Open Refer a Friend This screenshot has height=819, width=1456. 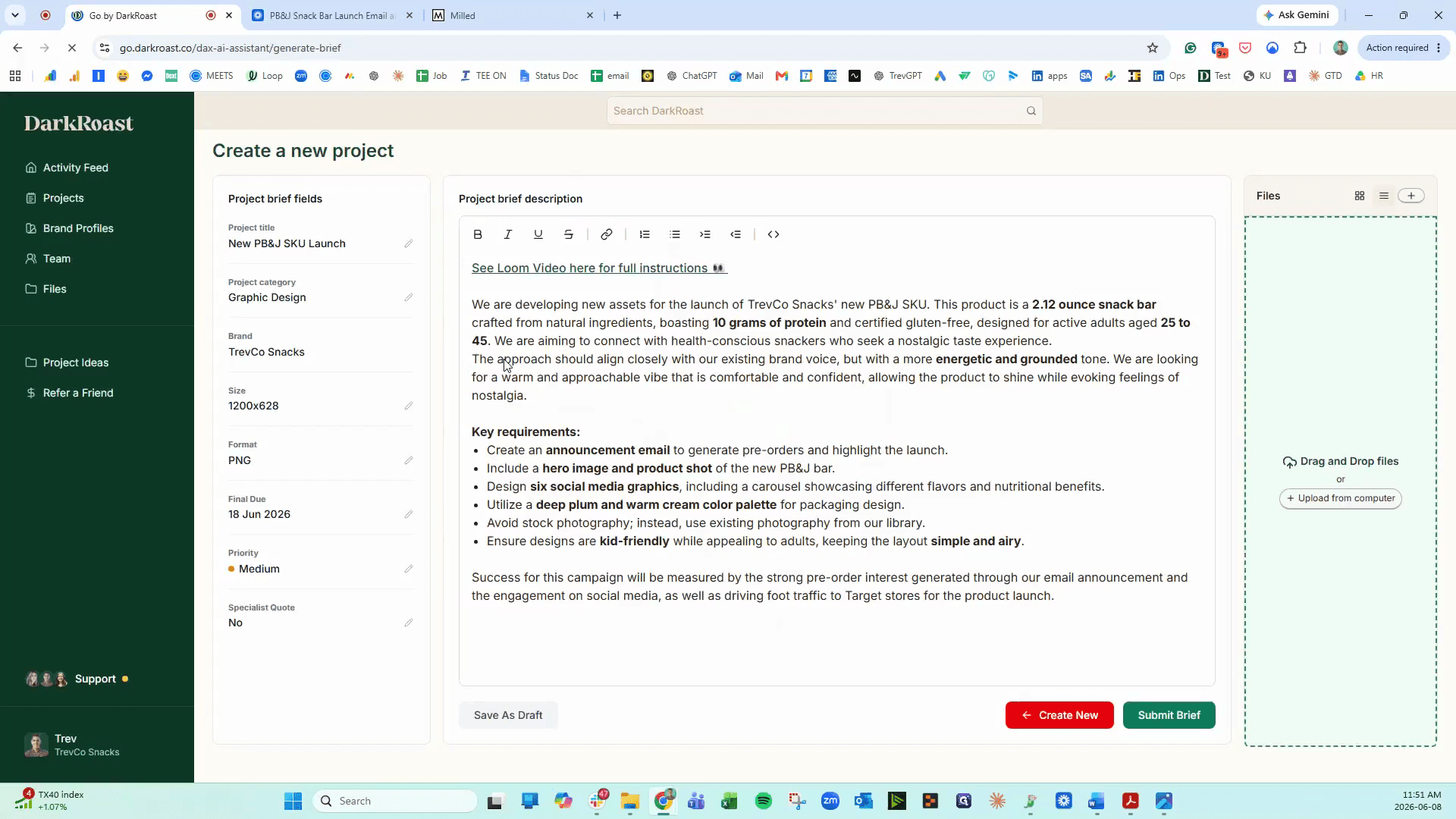tap(69, 393)
